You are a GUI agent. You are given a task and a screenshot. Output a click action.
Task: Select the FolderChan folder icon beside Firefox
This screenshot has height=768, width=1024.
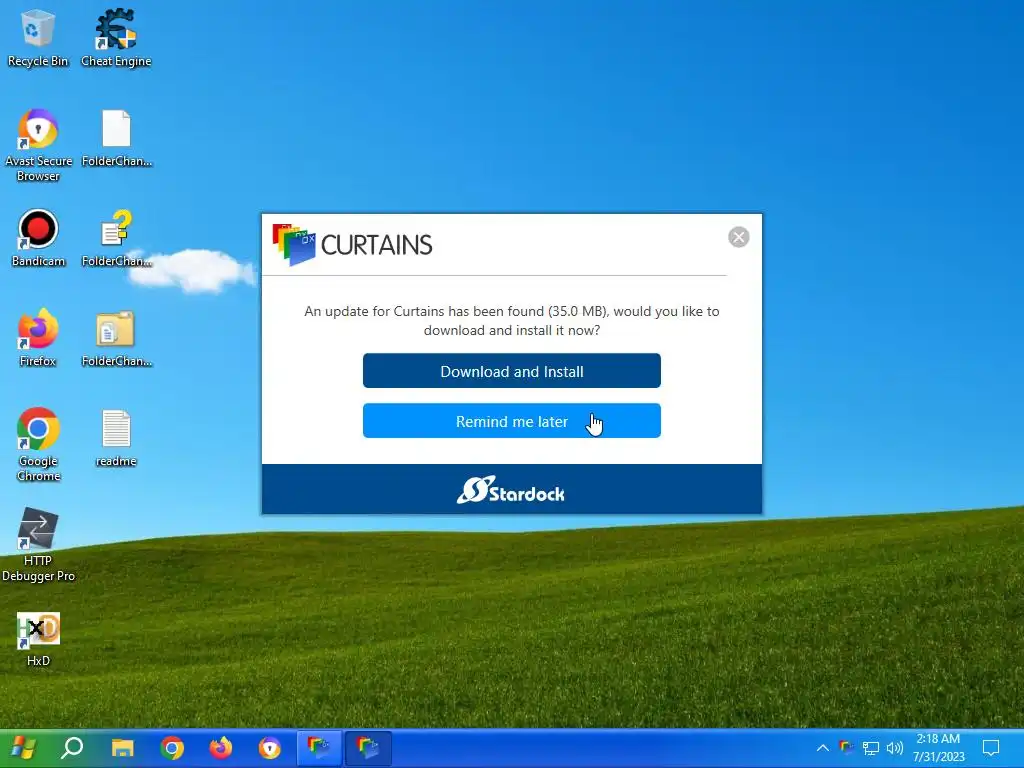click(x=116, y=338)
